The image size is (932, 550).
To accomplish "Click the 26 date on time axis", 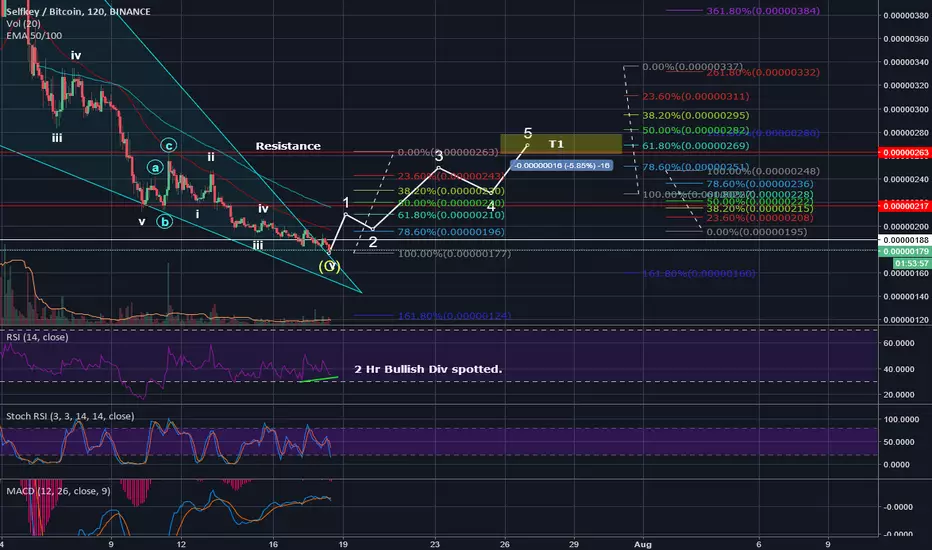I will click(x=505, y=544).
